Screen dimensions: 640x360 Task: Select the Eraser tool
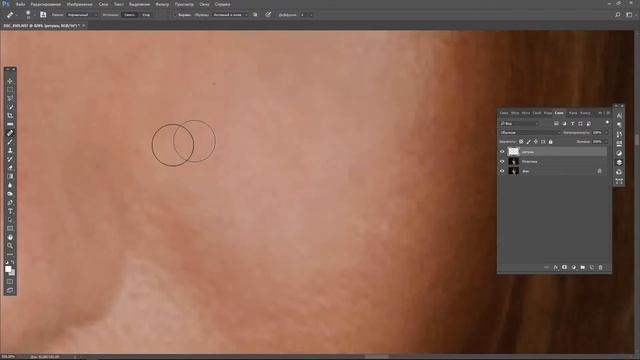click(x=10, y=168)
